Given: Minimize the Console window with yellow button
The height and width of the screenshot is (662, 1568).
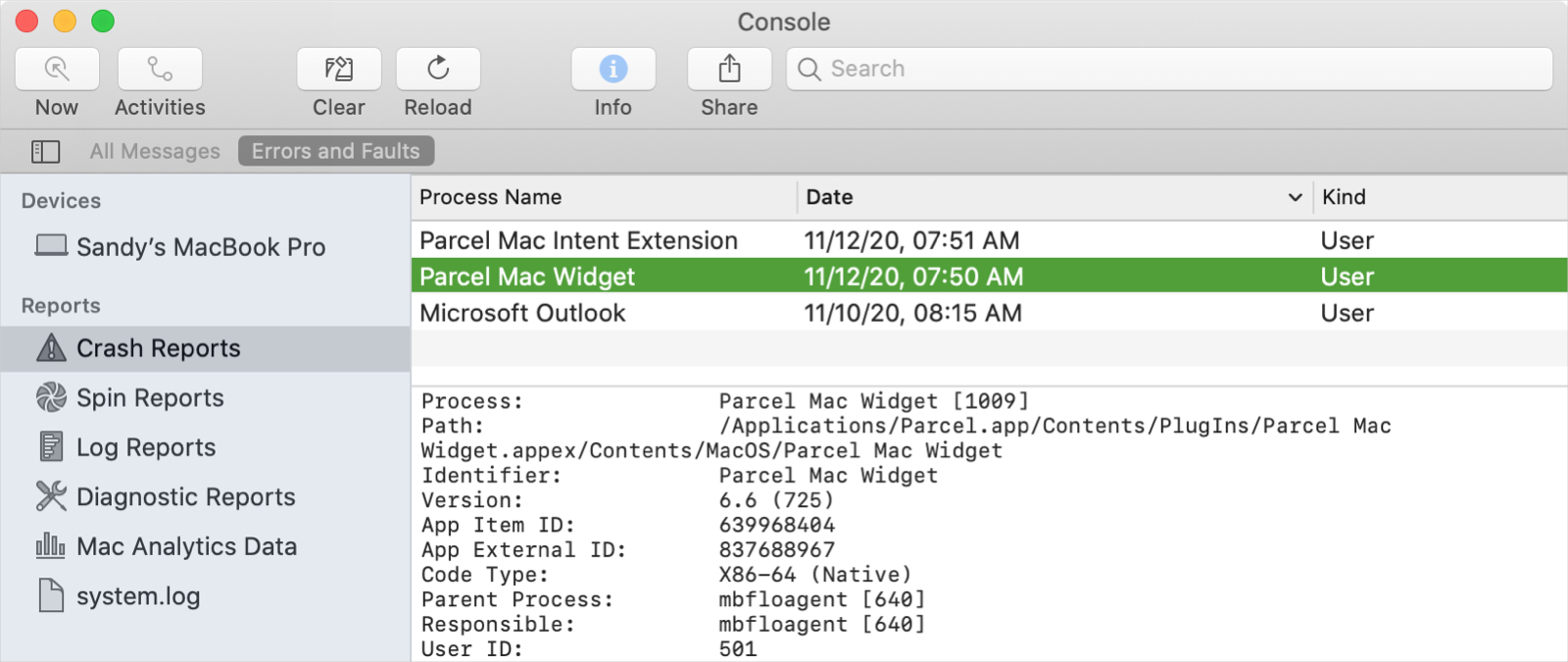Looking at the screenshot, I should click(65, 21).
